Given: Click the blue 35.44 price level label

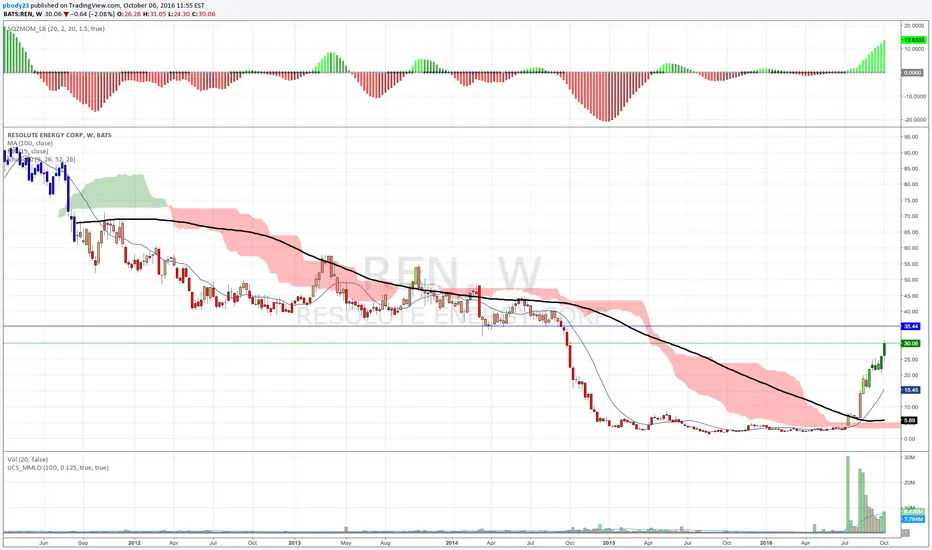Looking at the screenshot, I should tap(911, 326).
